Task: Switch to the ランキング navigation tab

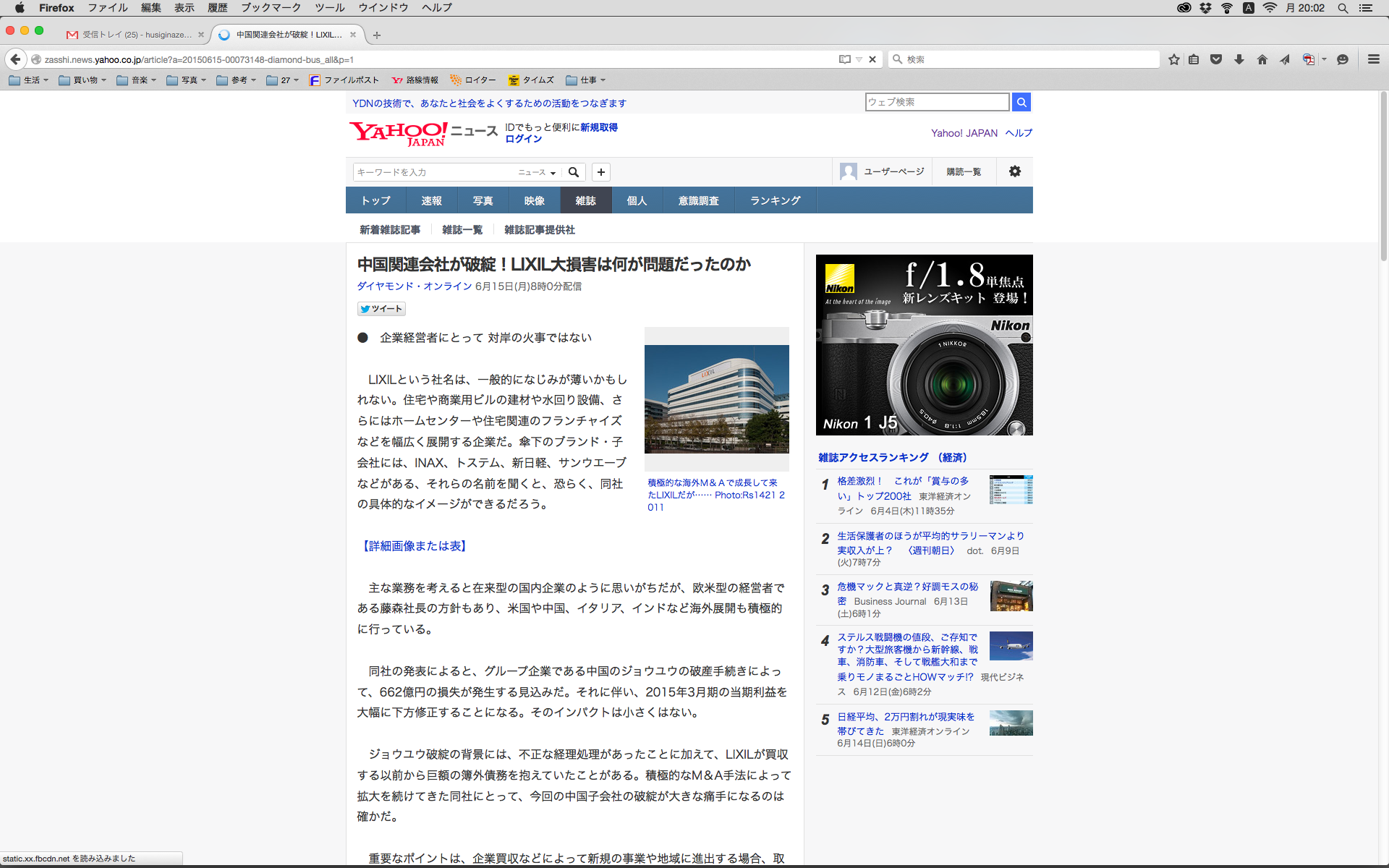Action: [x=775, y=200]
